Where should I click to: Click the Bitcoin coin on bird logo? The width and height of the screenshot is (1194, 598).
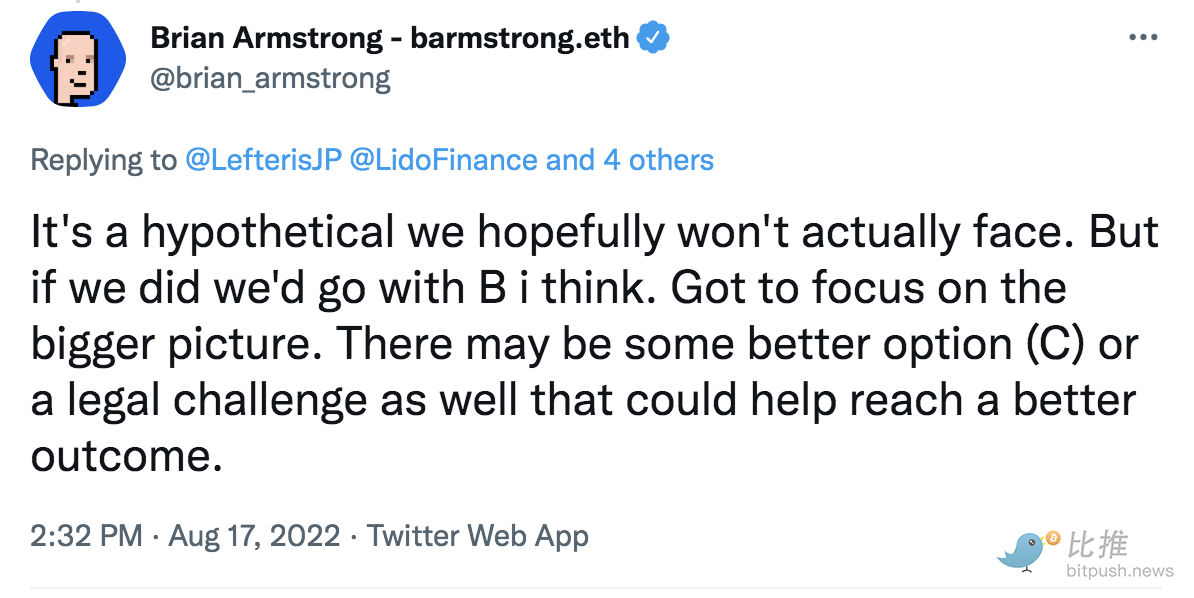[1053, 538]
